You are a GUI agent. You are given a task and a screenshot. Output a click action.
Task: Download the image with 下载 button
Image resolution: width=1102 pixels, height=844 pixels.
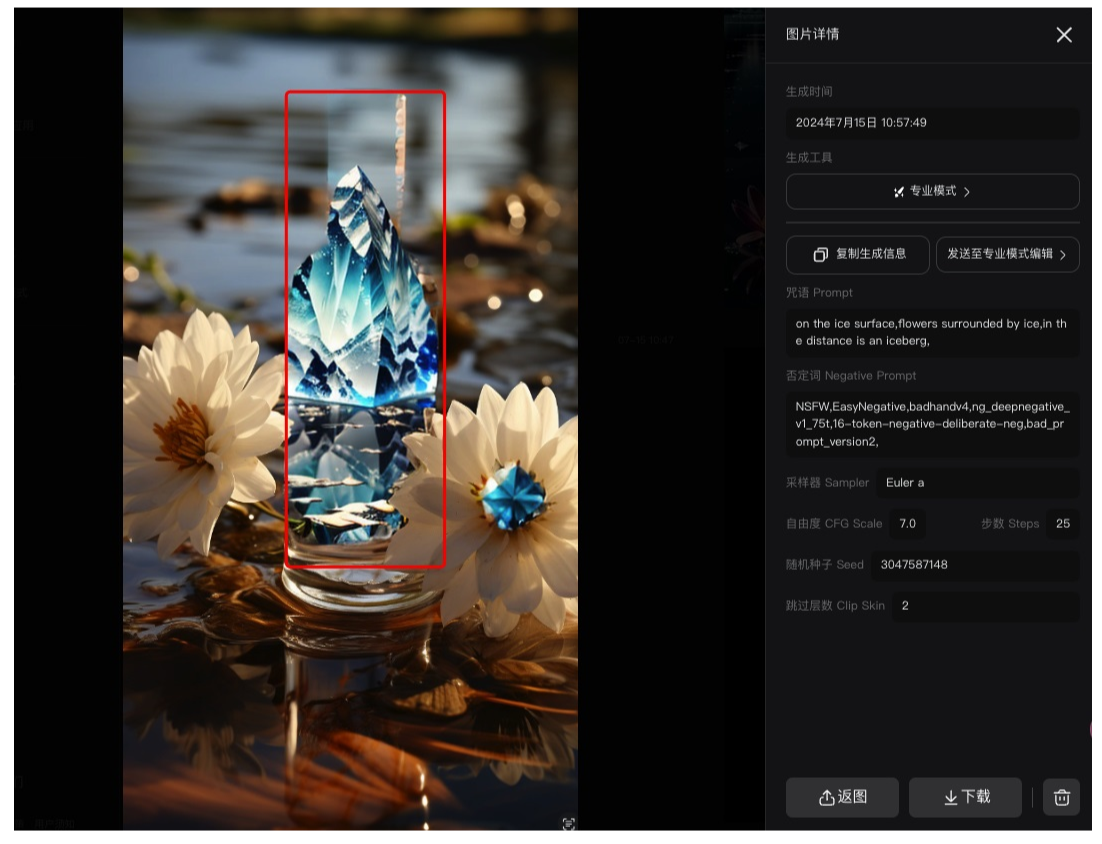(965, 797)
